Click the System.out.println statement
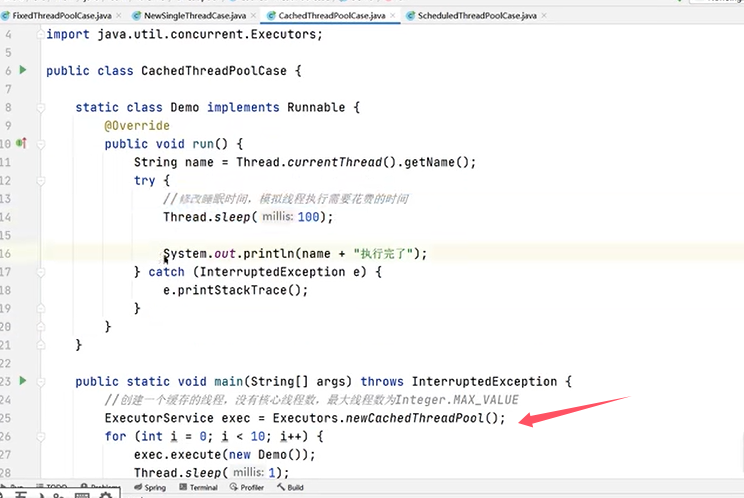Screen dimensions: 744x498 pos(295,254)
